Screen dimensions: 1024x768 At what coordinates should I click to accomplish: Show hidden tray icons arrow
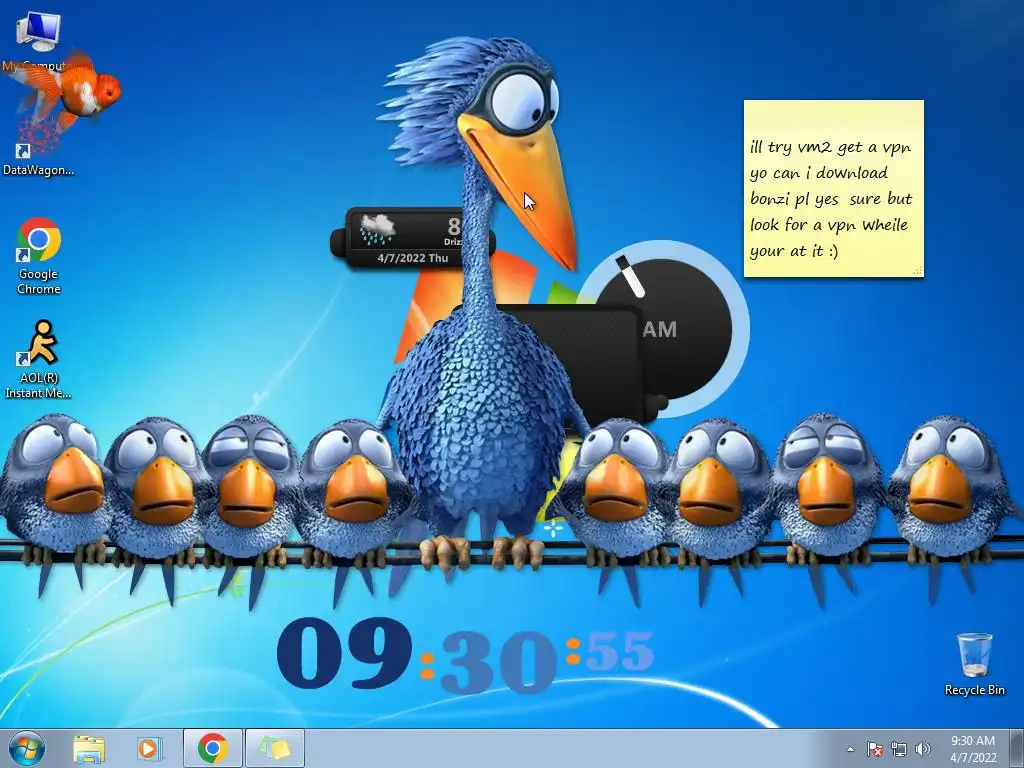[x=850, y=749]
